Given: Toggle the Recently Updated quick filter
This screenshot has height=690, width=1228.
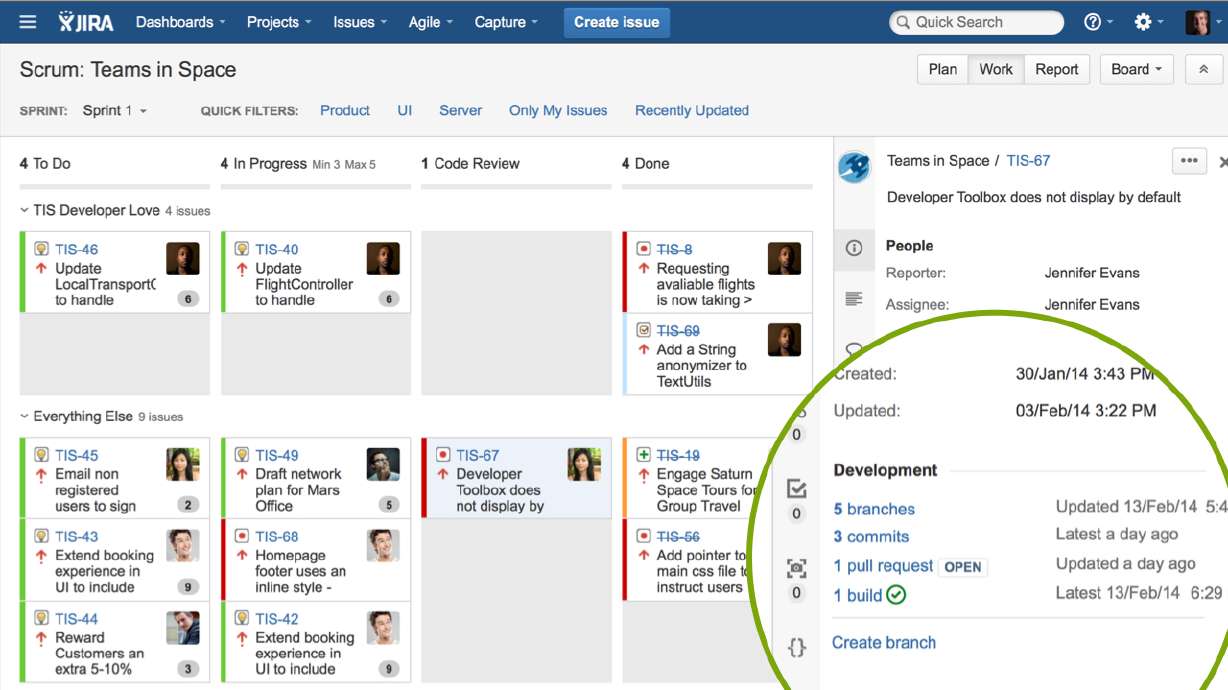Looking at the screenshot, I should (691, 110).
